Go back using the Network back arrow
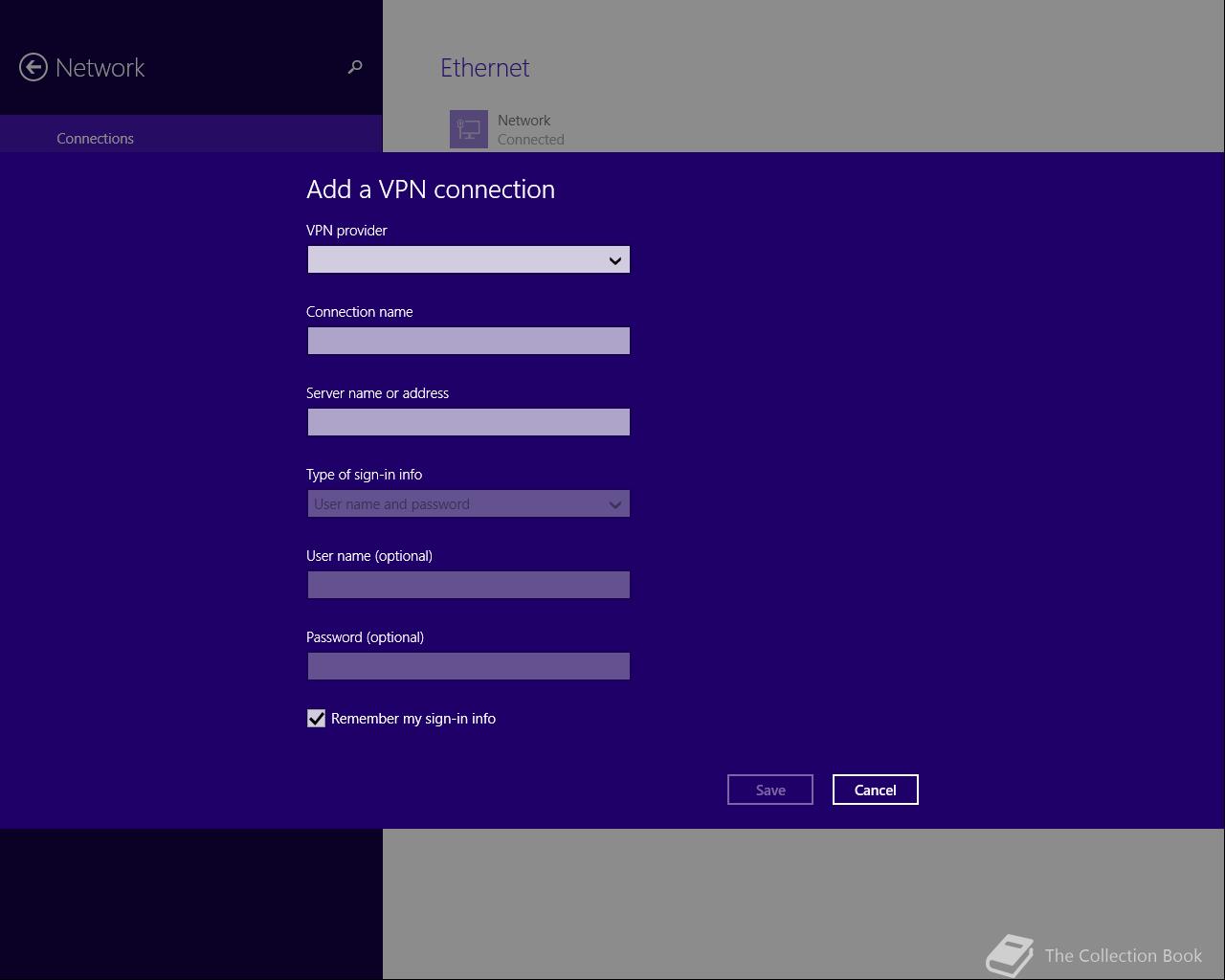The width and height of the screenshot is (1225, 980). click(x=33, y=67)
